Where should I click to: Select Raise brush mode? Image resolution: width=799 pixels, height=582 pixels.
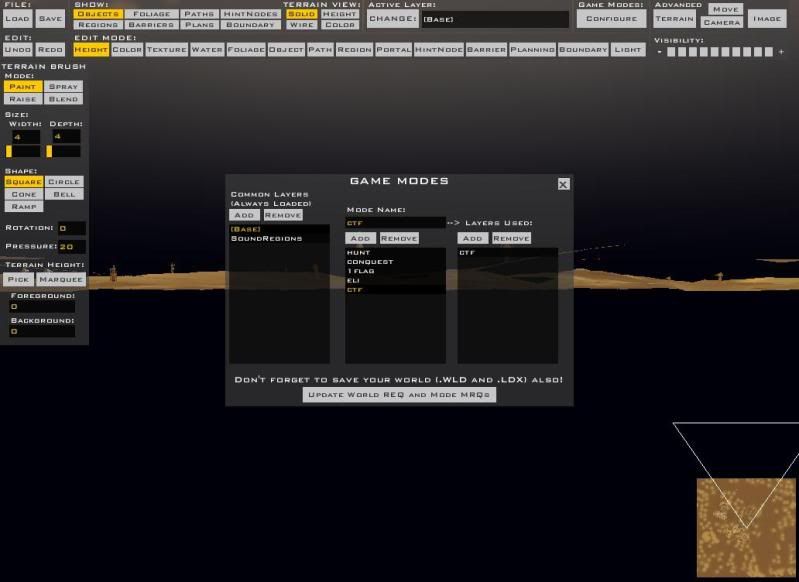(x=23, y=99)
